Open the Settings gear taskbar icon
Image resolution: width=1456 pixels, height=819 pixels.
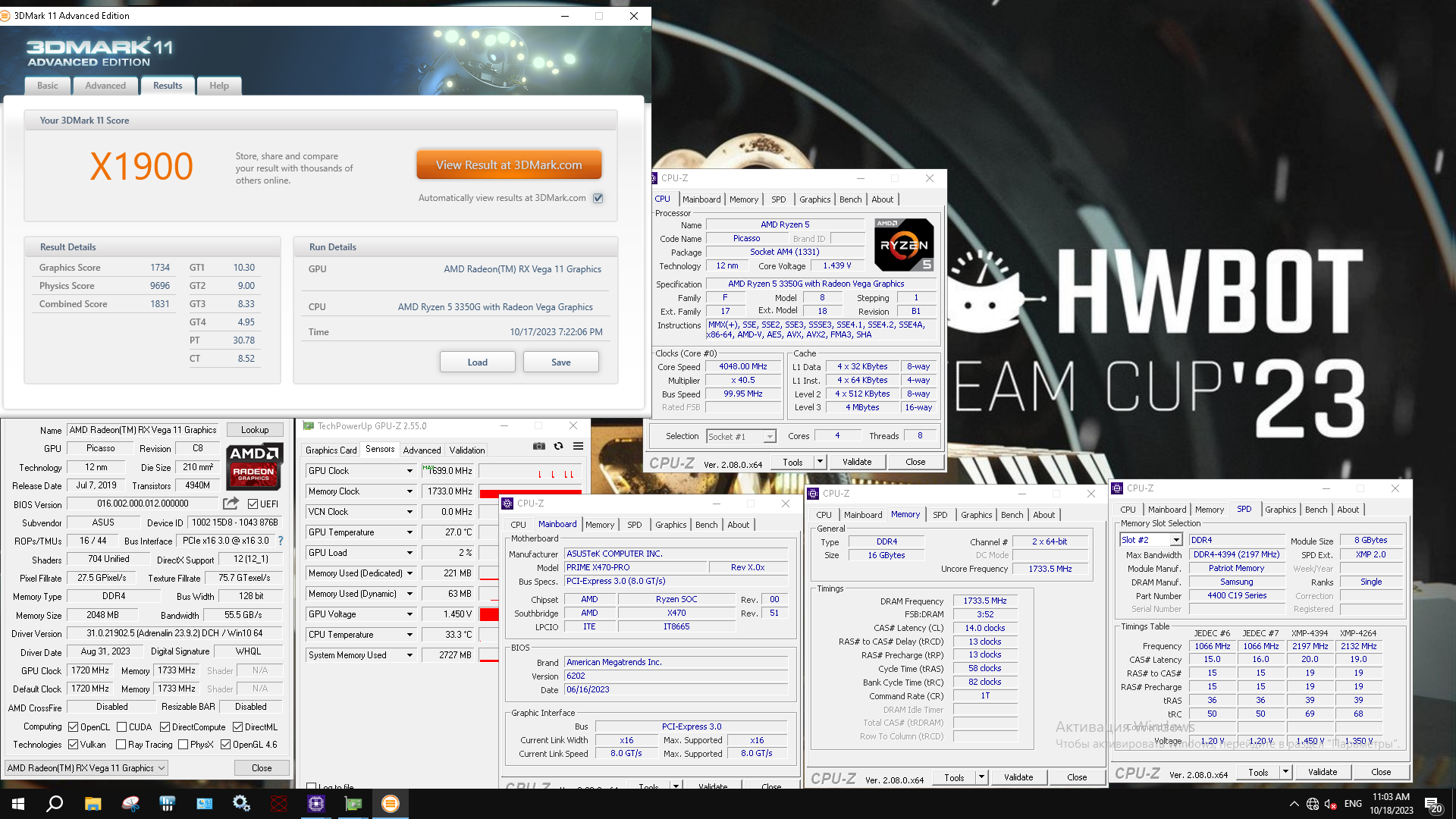pos(241,804)
